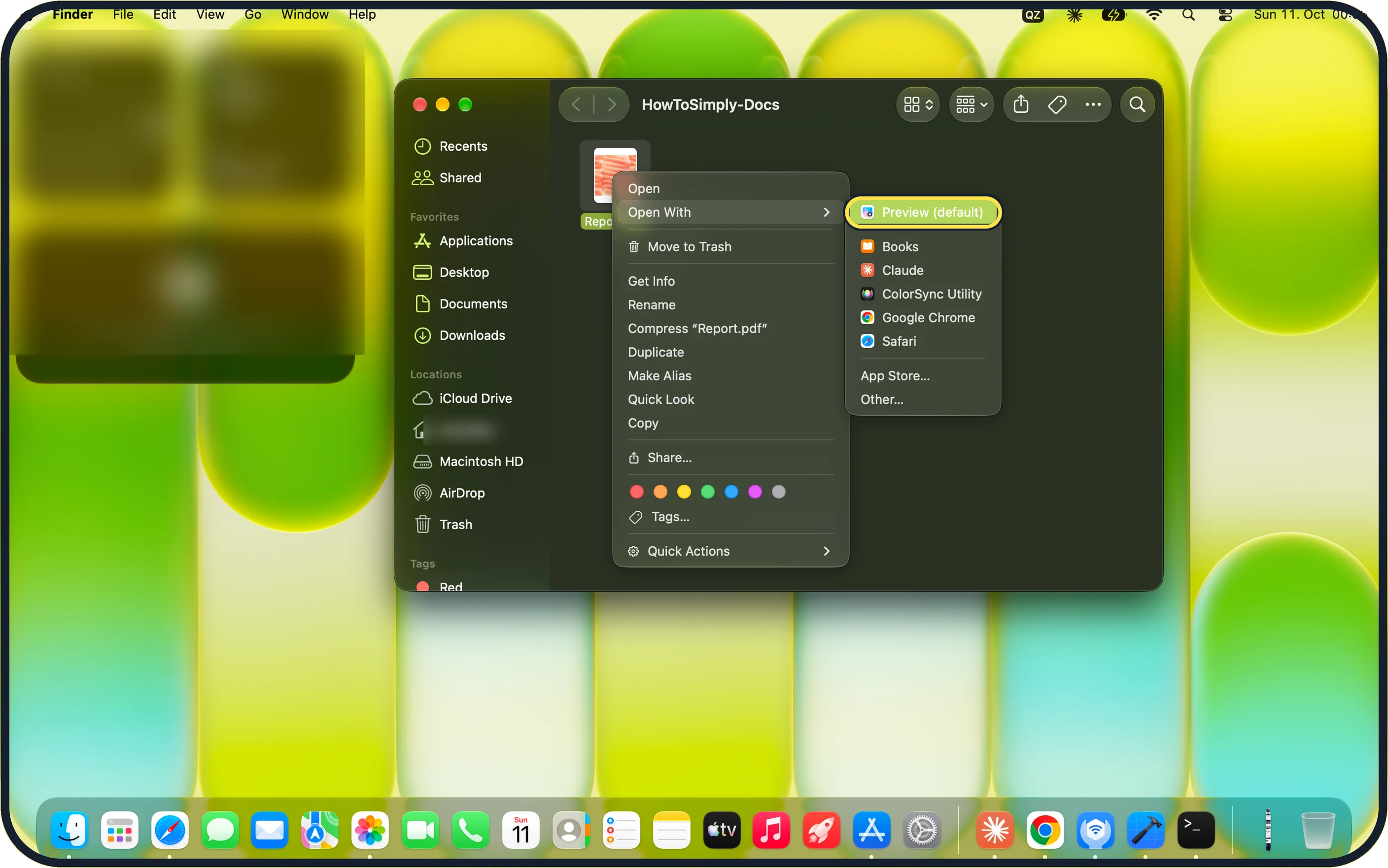Open Downloads in Finder sidebar
The height and width of the screenshot is (868, 1388).
pos(472,336)
